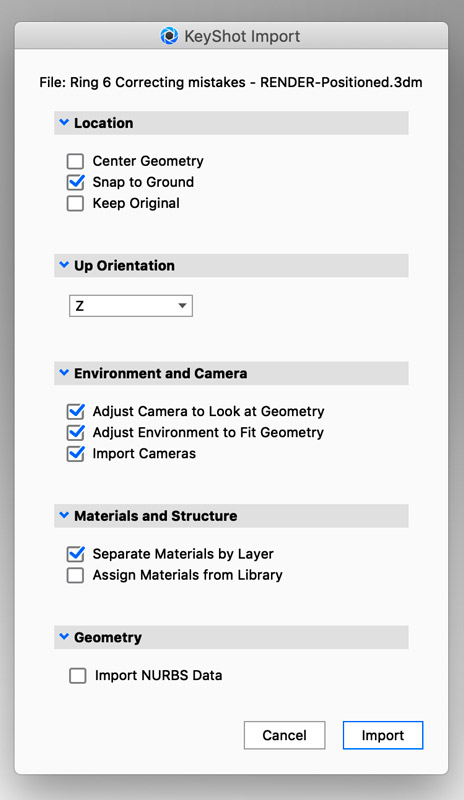Collapse the Geometry section chevron
Image resolution: width=464 pixels, height=800 pixels.
(x=64, y=637)
